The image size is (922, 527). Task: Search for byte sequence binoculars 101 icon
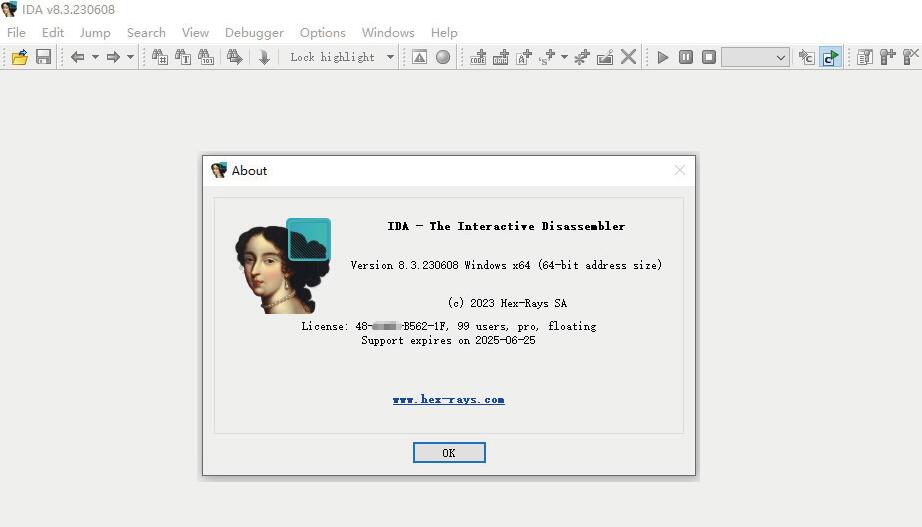pyautogui.click(x=206, y=57)
